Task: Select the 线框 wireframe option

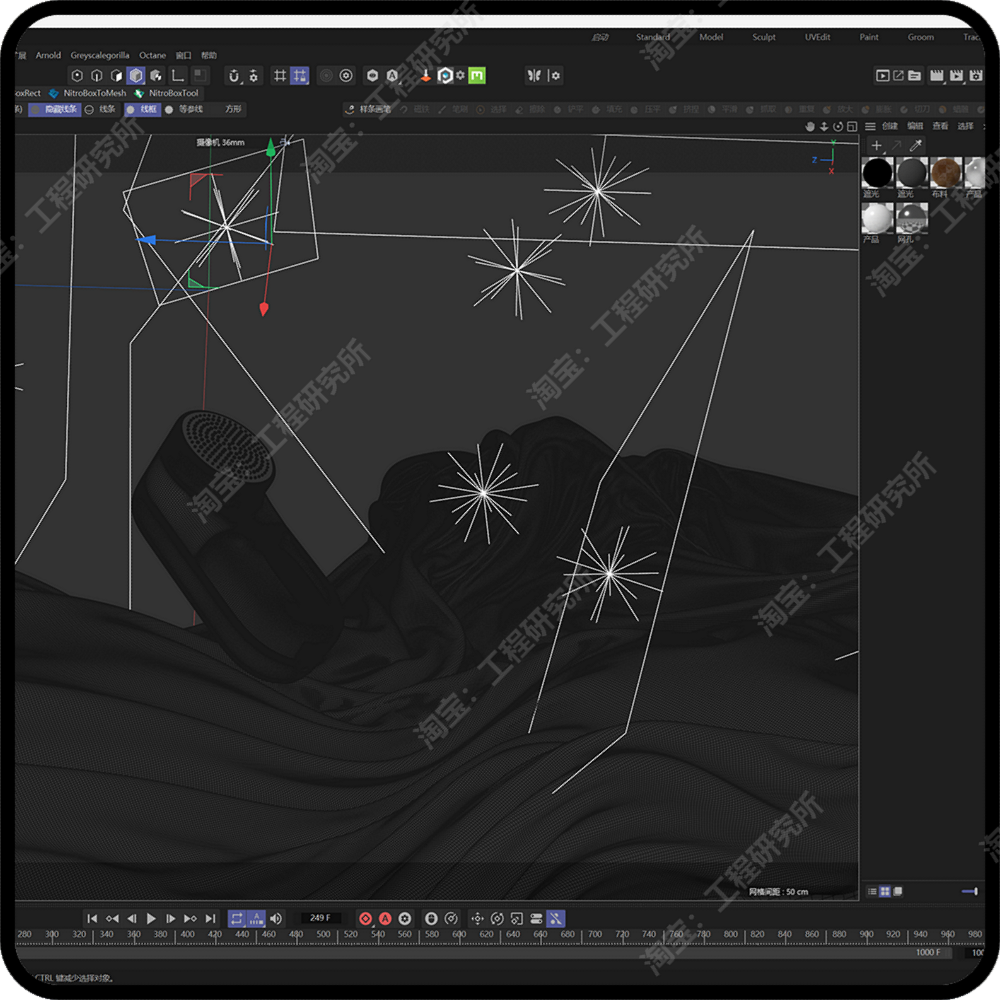Action: point(142,110)
